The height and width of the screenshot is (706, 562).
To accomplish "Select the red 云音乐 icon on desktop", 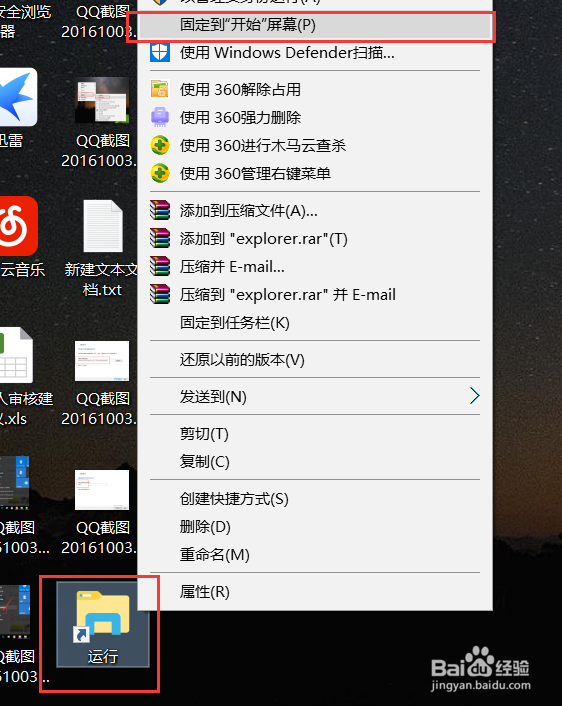I will point(18,226).
